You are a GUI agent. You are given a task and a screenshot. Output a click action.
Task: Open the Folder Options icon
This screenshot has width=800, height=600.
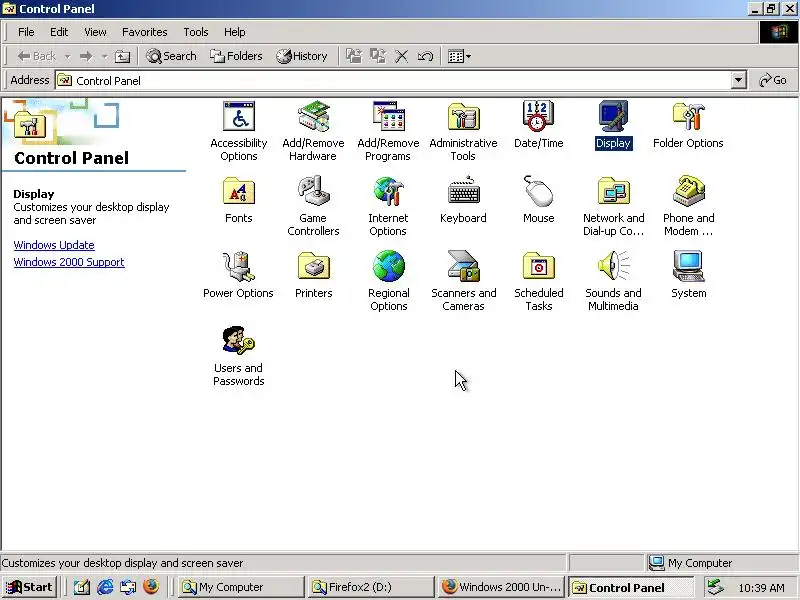688,125
